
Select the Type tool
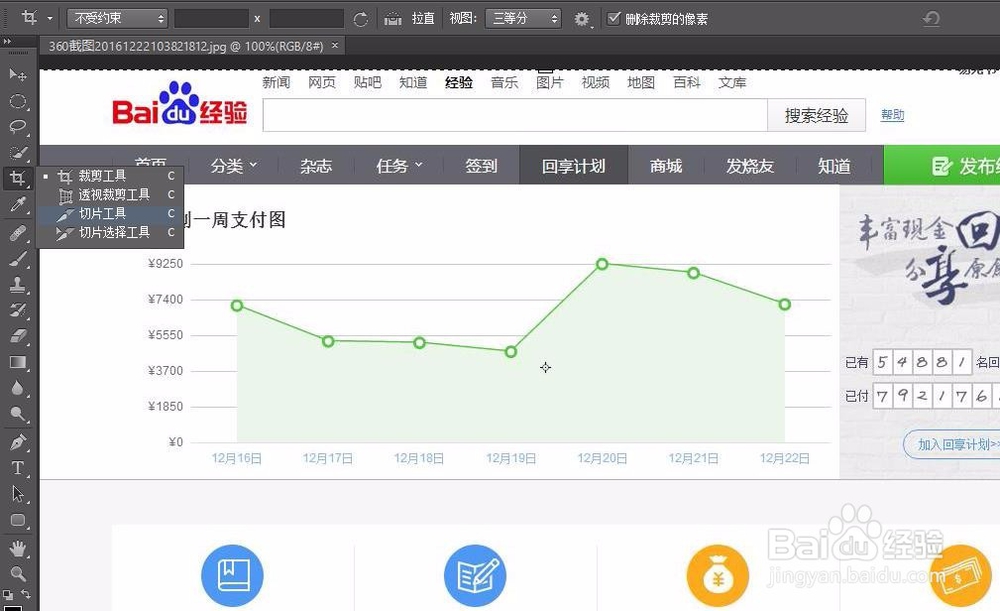18,468
